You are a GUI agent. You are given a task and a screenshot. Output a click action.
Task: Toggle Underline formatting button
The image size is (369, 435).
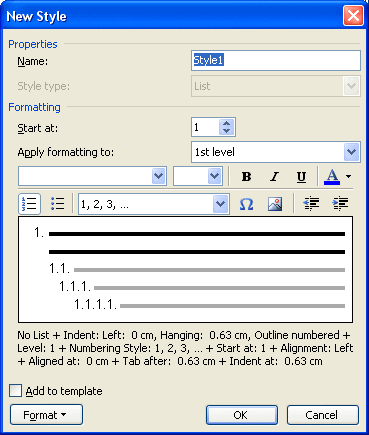coord(301,176)
